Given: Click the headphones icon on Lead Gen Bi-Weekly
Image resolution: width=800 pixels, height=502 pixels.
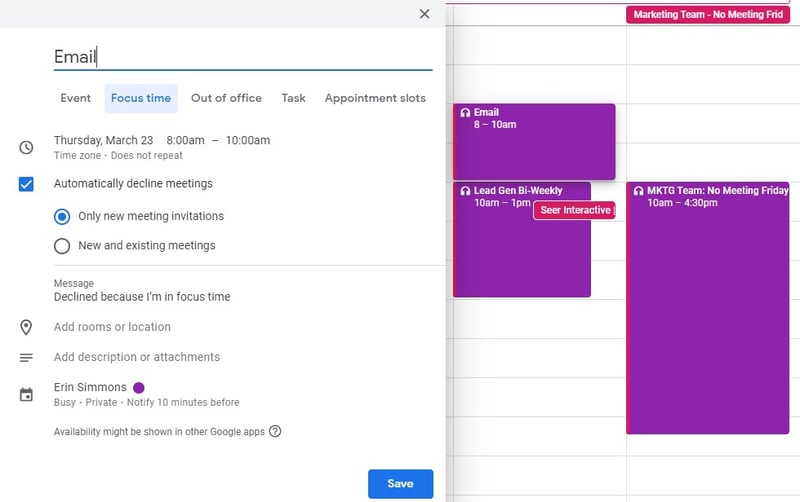Looking at the screenshot, I should pyautogui.click(x=465, y=191).
